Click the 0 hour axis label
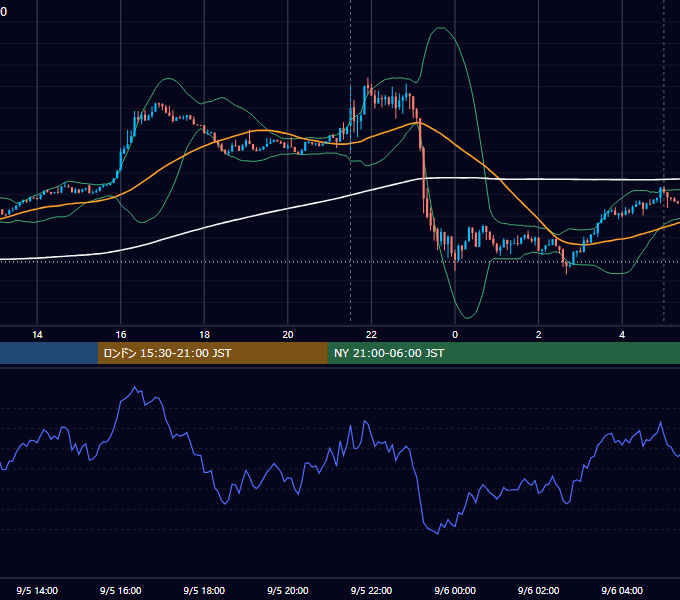This screenshot has height=600, width=680. (x=455, y=335)
